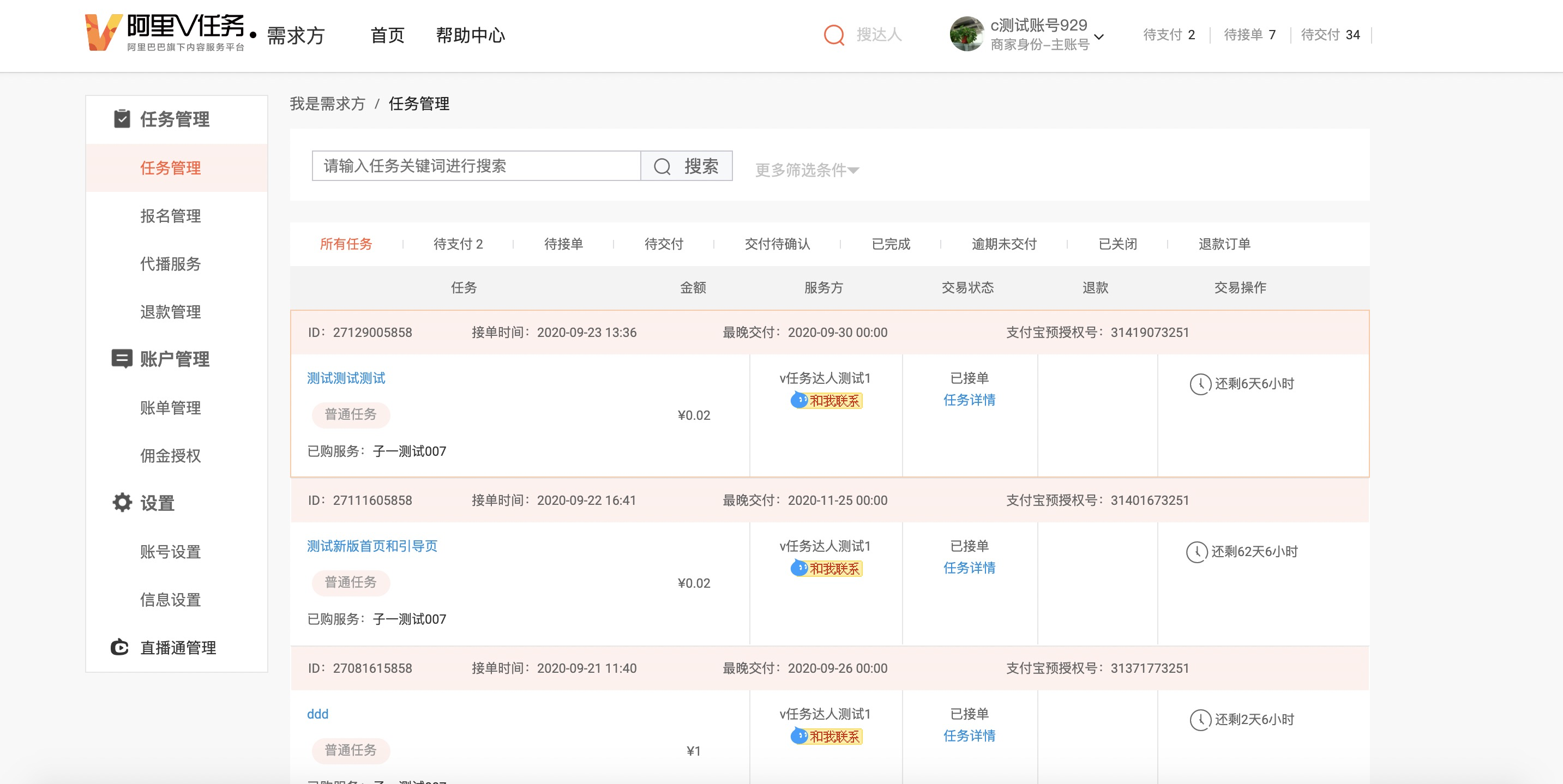Click the 和我联系 chat icon for ddd
This screenshot has height=784, width=1563.
(798, 736)
